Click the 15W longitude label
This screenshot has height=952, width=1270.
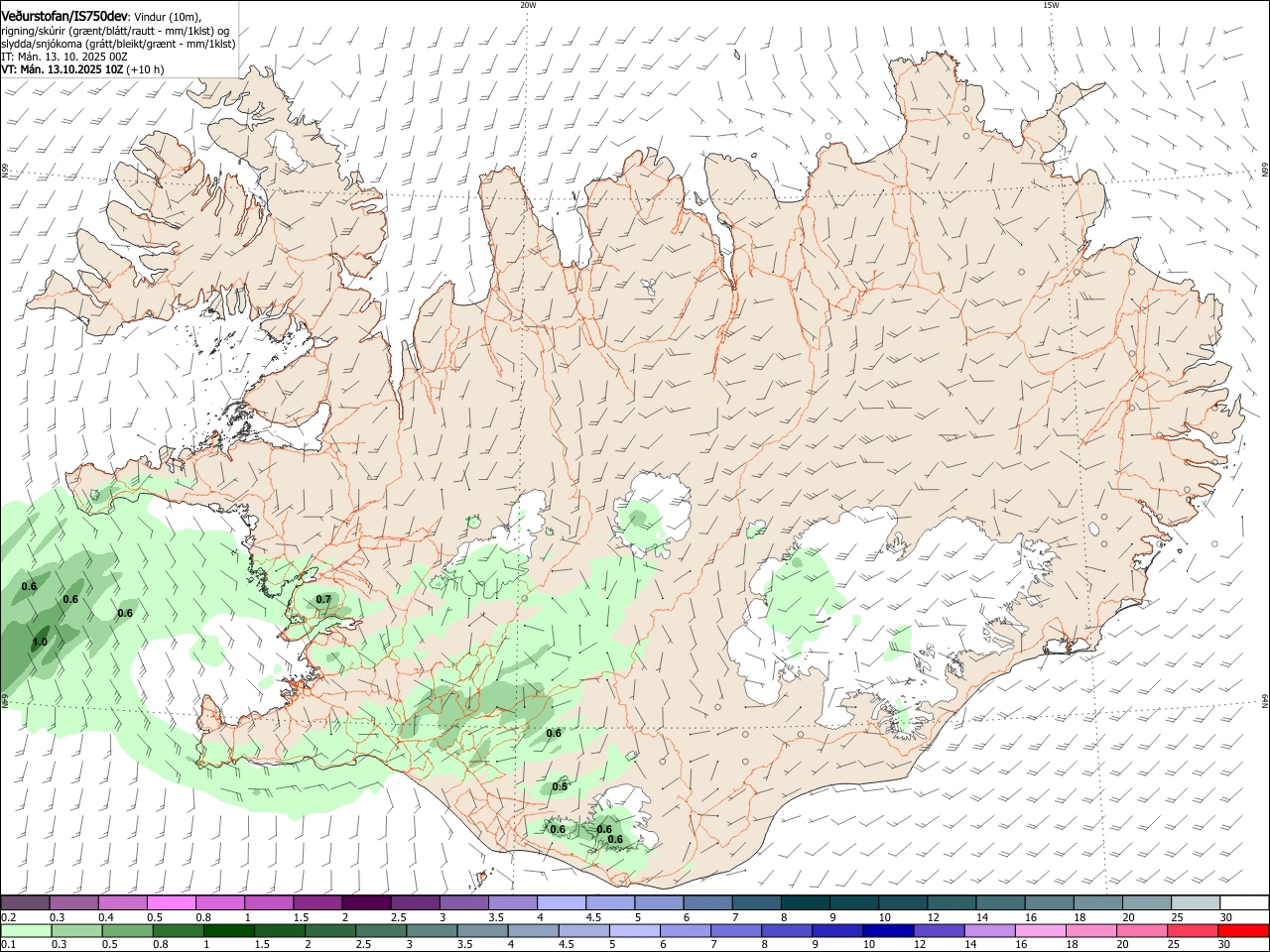[x=1051, y=5]
